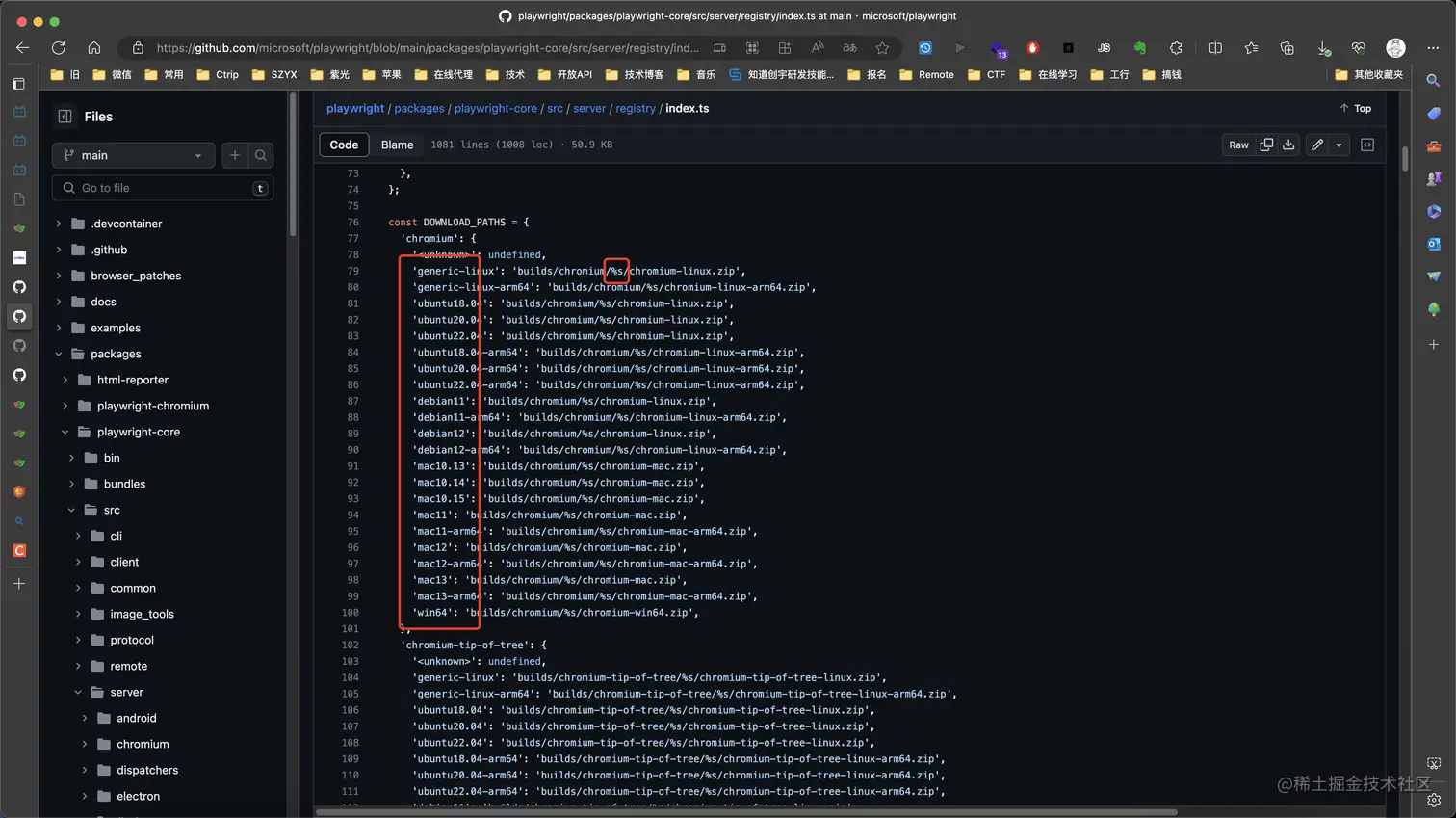Viewport: 1456px width, 818px height.
Task: Open the Edge settings and more menu
Action: click(1433, 47)
